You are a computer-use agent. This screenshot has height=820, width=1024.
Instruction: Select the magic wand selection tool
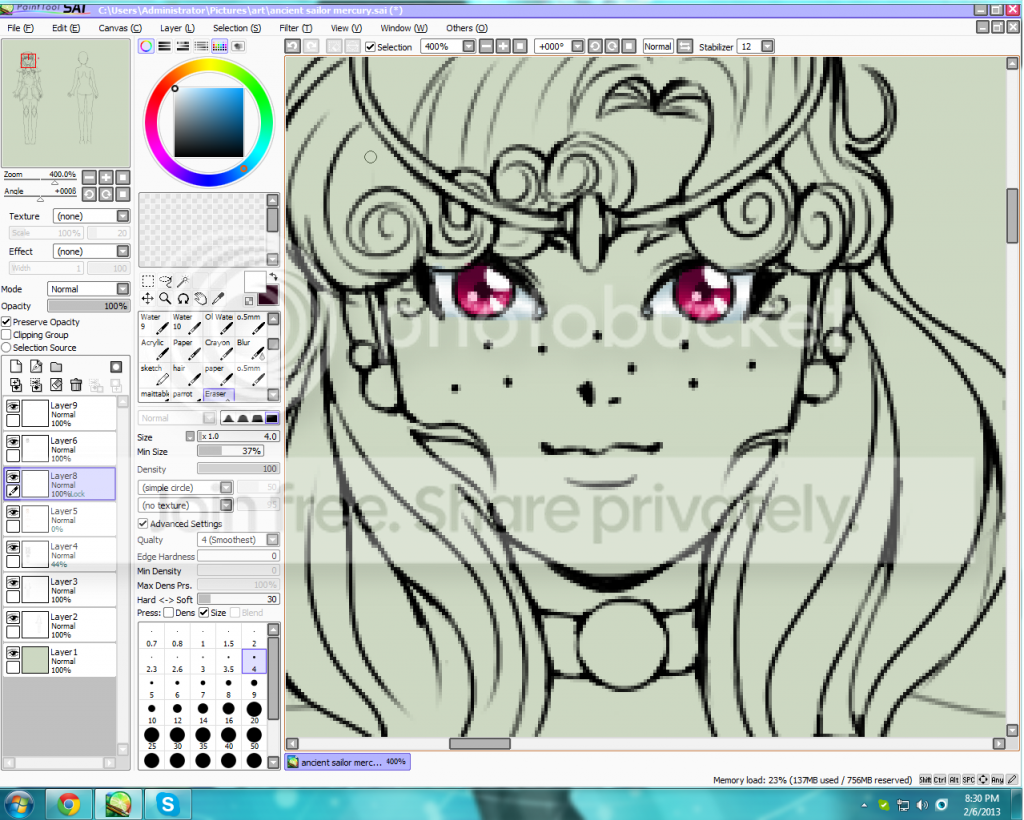183,281
